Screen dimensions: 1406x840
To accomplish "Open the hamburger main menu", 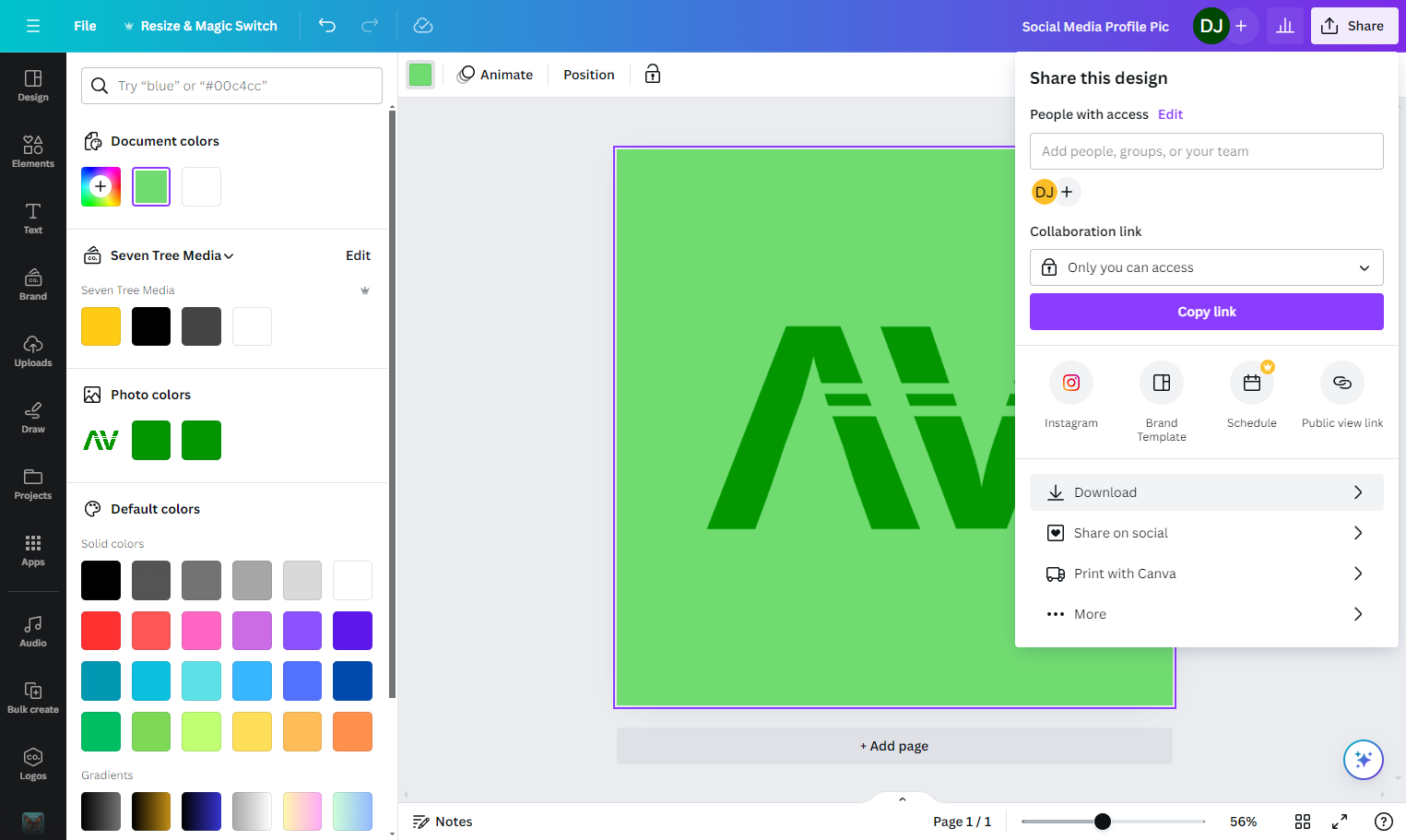I will [33, 26].
